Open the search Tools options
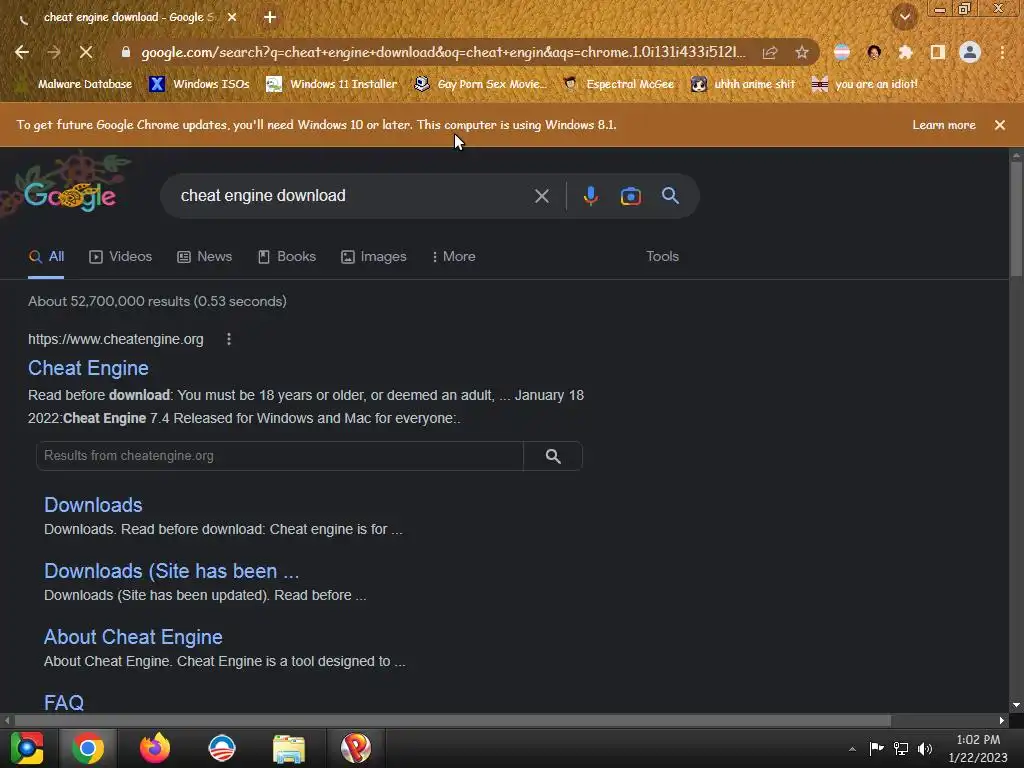Screen dimensions: 1024x768 click(662, 257)
